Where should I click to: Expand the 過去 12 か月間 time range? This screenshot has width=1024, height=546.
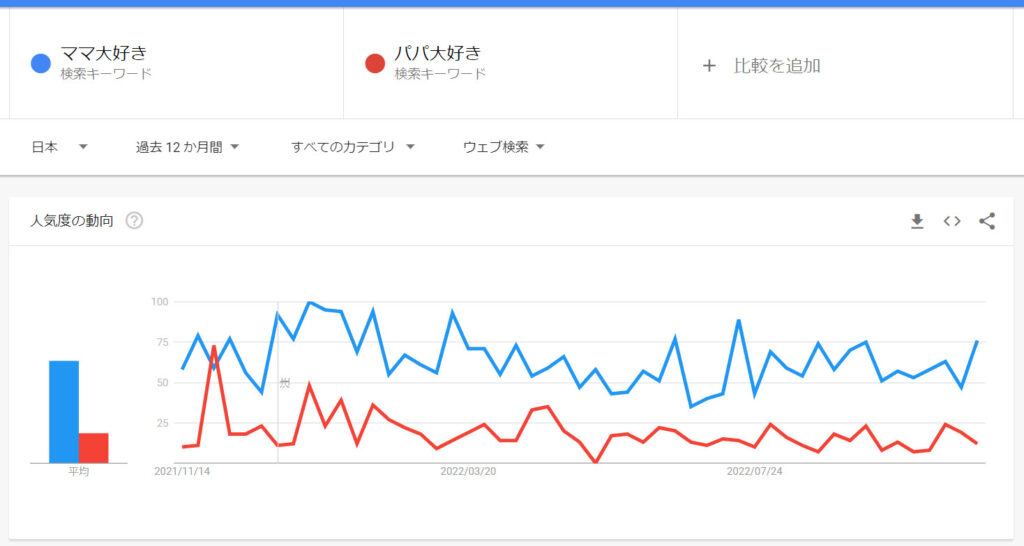(188, 147)
